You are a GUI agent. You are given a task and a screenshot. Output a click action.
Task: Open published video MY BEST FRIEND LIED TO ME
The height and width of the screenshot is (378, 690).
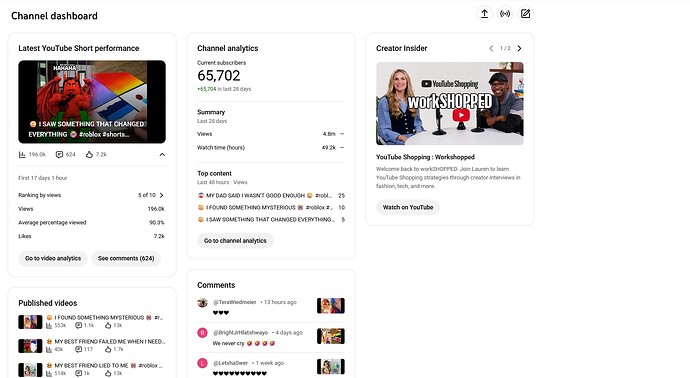[x=105, y=365]
